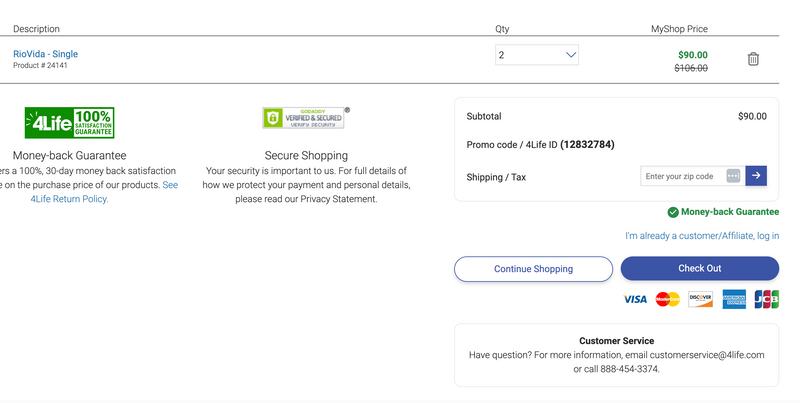The height and width of the screenshot is (403, 800).
Task: Click the Description column header
Action: [36, 29]
